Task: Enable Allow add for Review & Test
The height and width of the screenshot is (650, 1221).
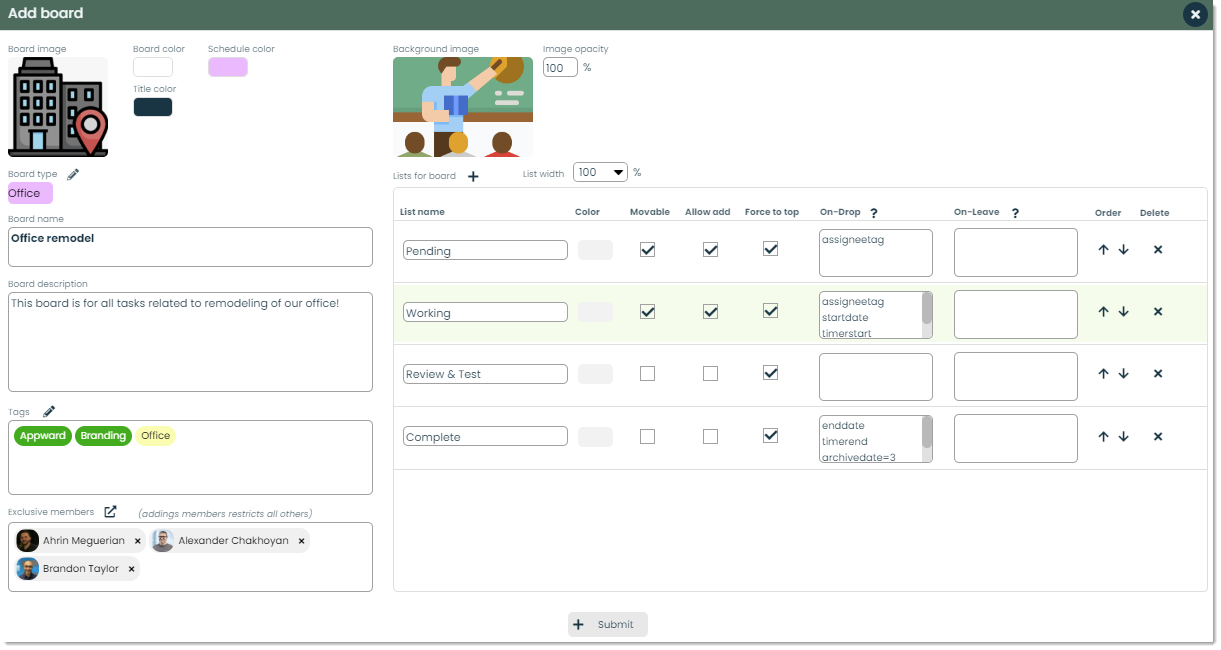Action: pyautogui.click(x=710, y=373)
